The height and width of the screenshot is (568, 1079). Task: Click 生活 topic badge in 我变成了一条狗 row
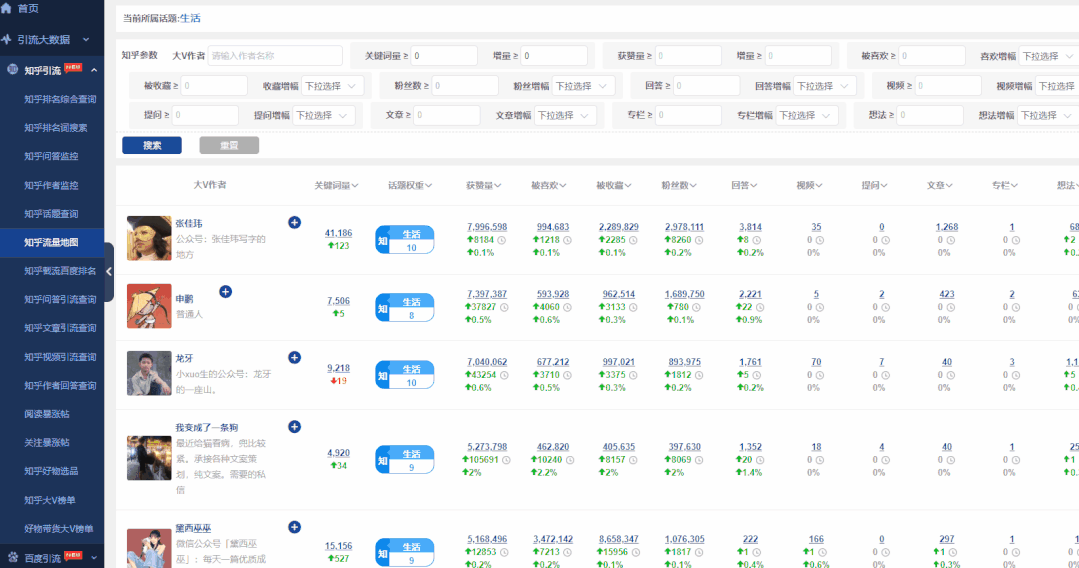[x=405, y=460]
